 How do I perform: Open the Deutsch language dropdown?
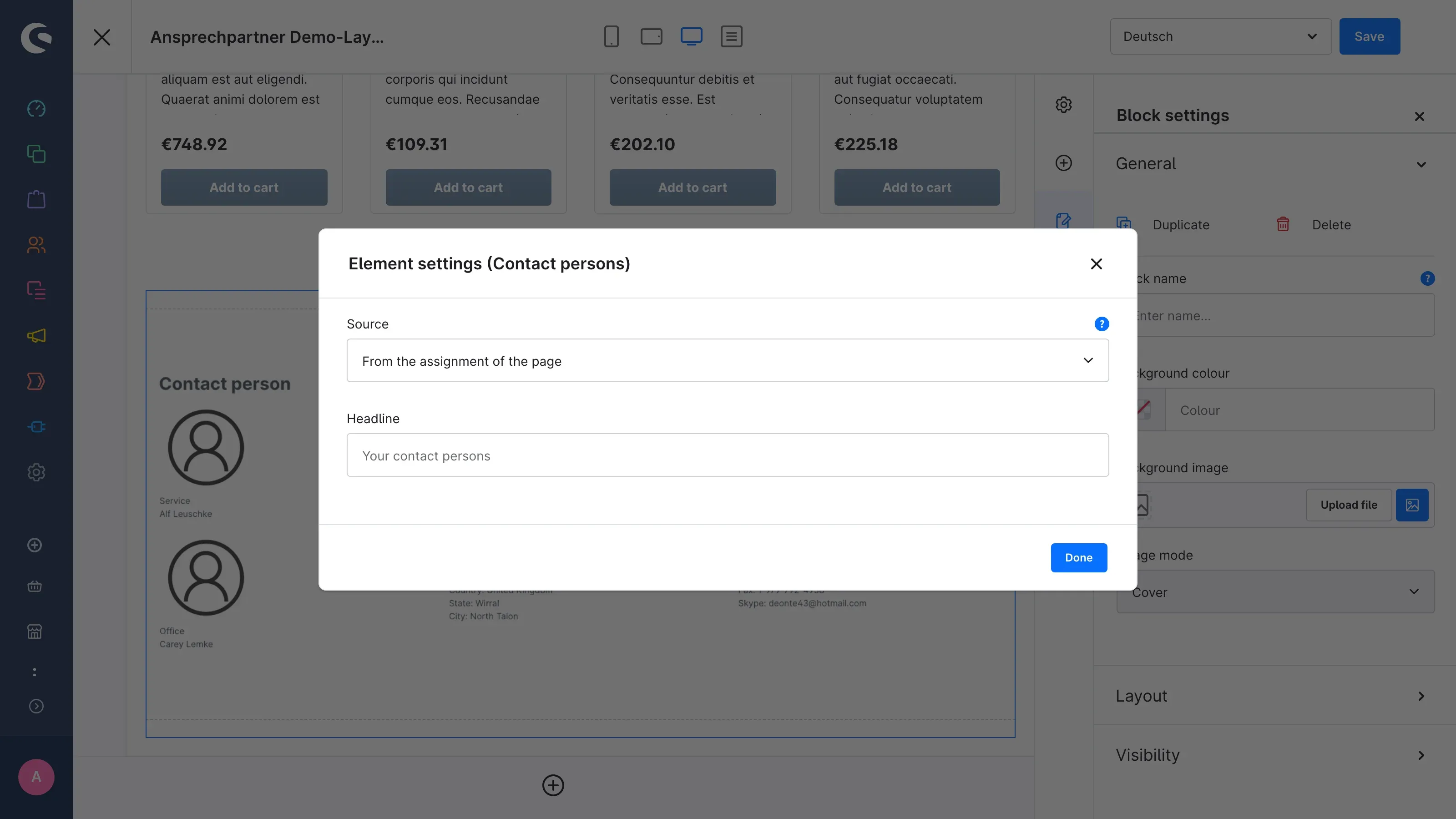(1220, 37)
